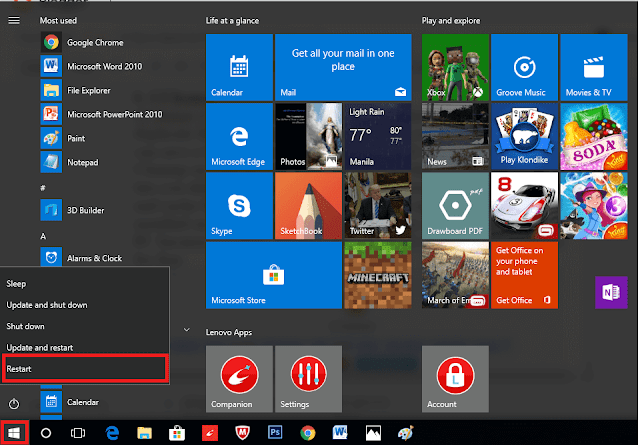This screenshot has height=445, width=640.
Task: Jump to the A letter index header
Action: tap(43, 236)
